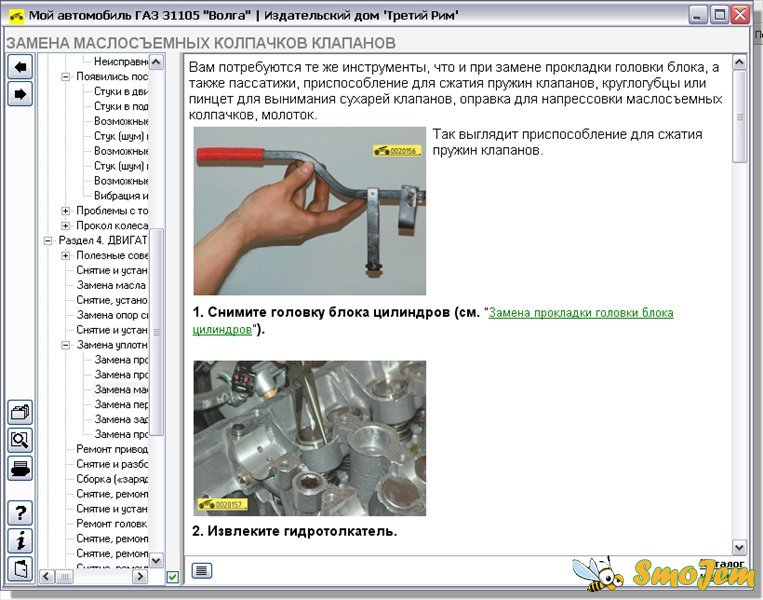The width and height of the screenshot is (763, 600).
Task: Select the 'Неисправн' tree item
Action: pyautogui.click(x=121, y=61)
